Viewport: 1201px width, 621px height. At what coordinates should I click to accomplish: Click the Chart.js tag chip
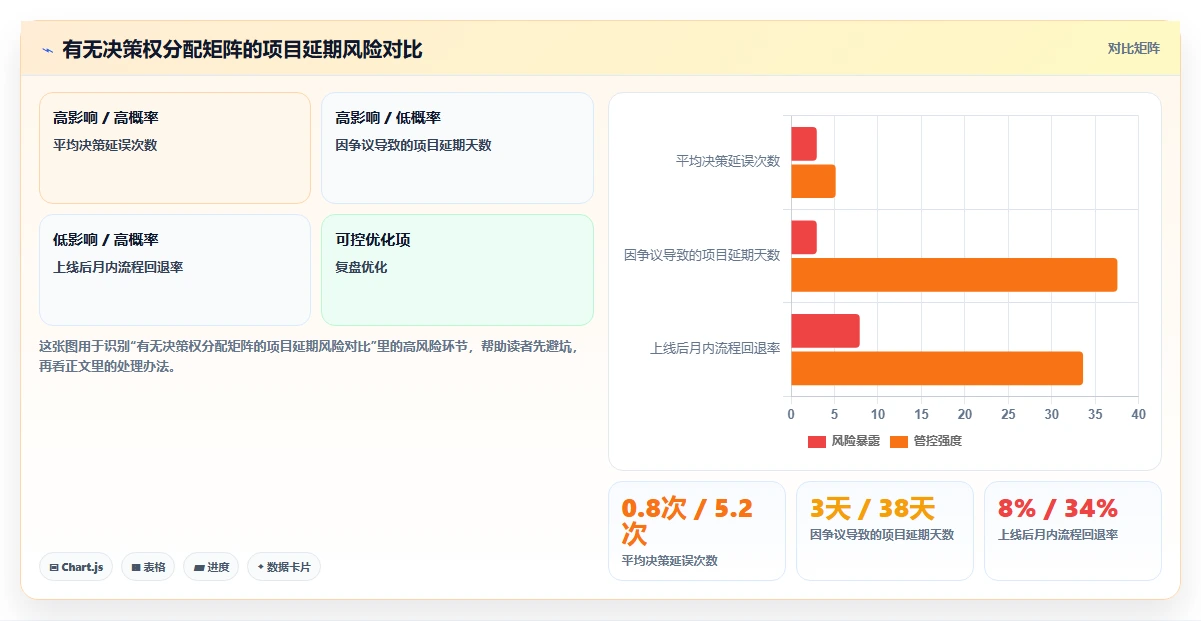tap(76, 567)
